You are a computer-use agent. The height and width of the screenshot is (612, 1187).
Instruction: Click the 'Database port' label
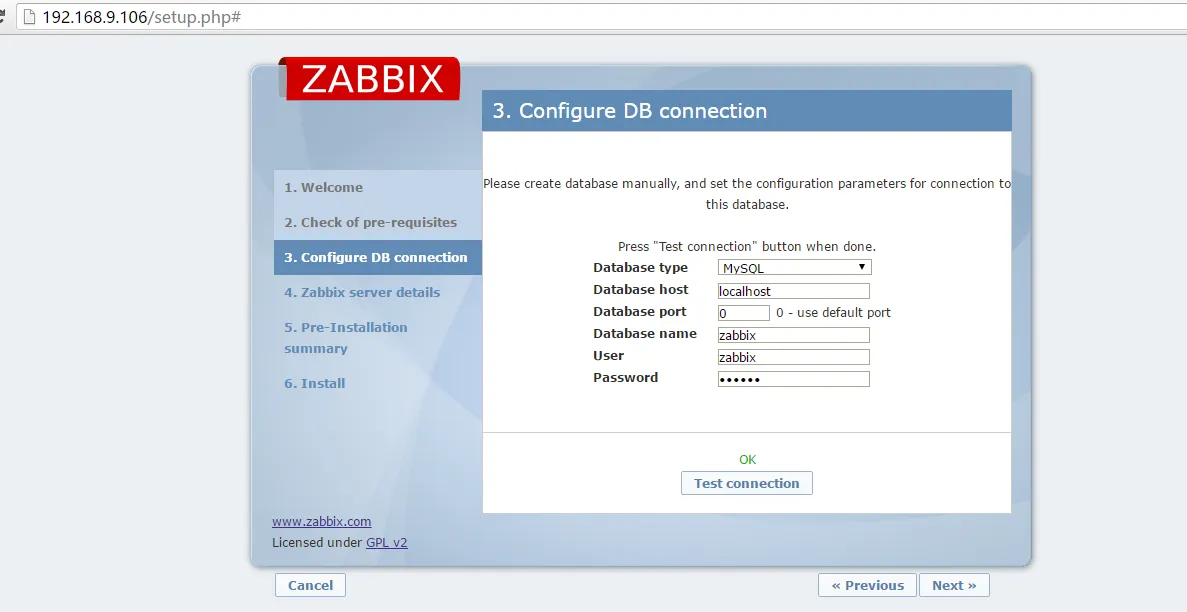click(x=640, y=311)
